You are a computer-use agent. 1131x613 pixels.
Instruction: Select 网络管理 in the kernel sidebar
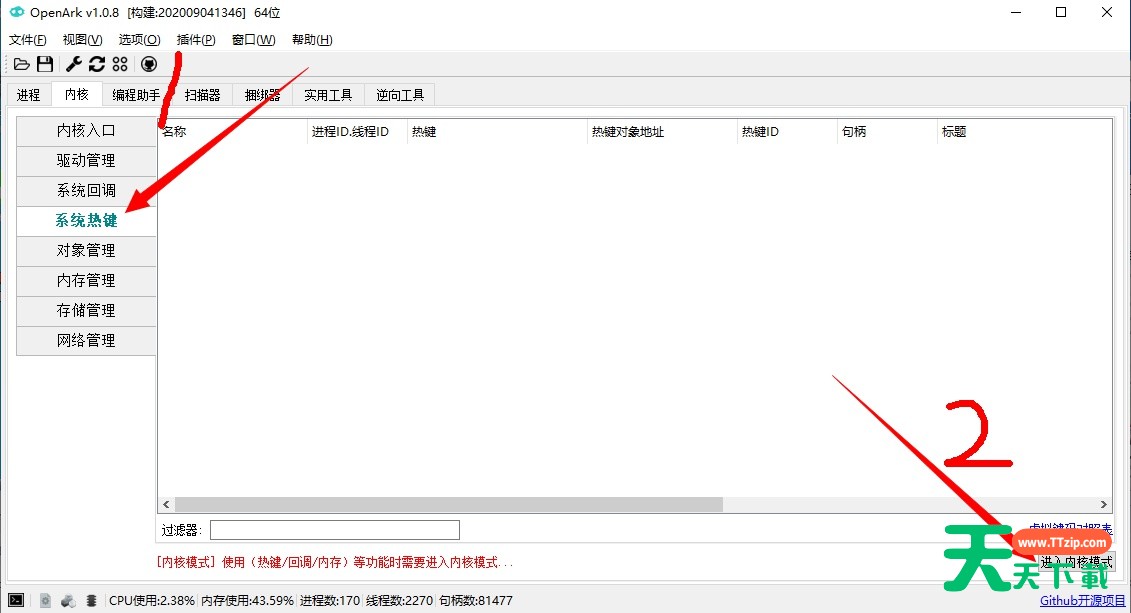86,340
